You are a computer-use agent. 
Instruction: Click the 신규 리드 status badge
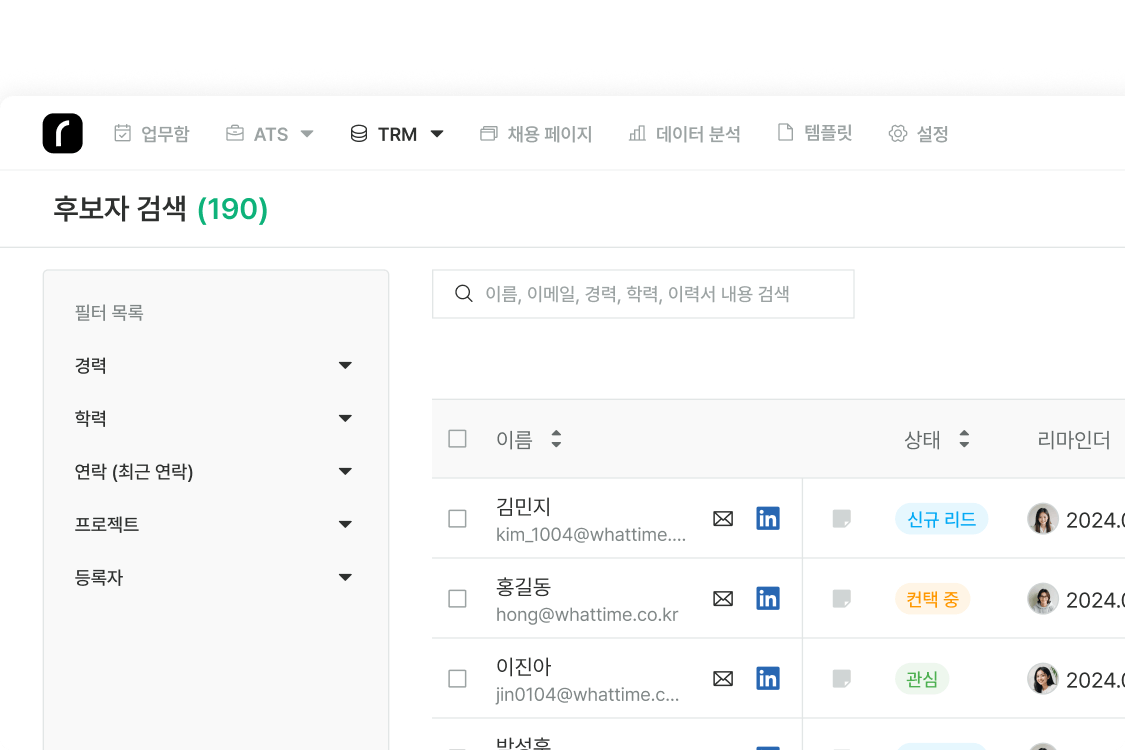tap(941, 519)
